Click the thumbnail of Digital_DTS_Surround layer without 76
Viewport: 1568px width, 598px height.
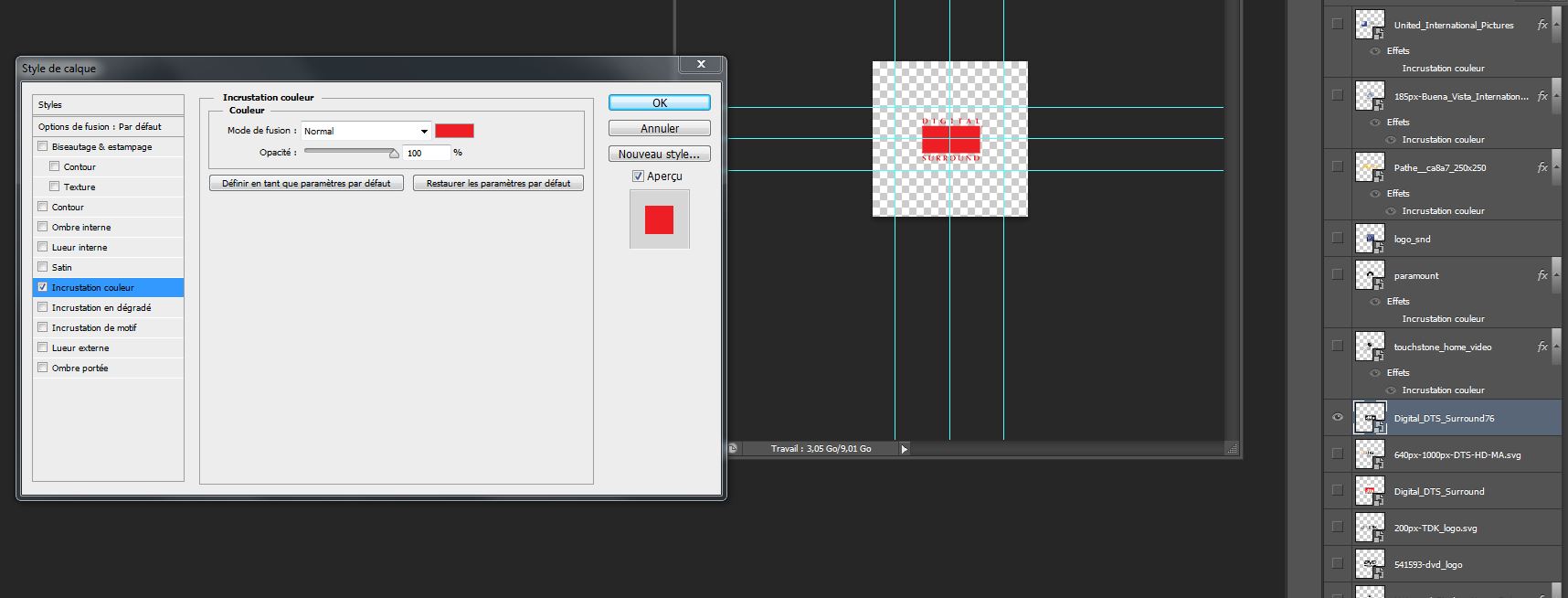pos(1370,491)
